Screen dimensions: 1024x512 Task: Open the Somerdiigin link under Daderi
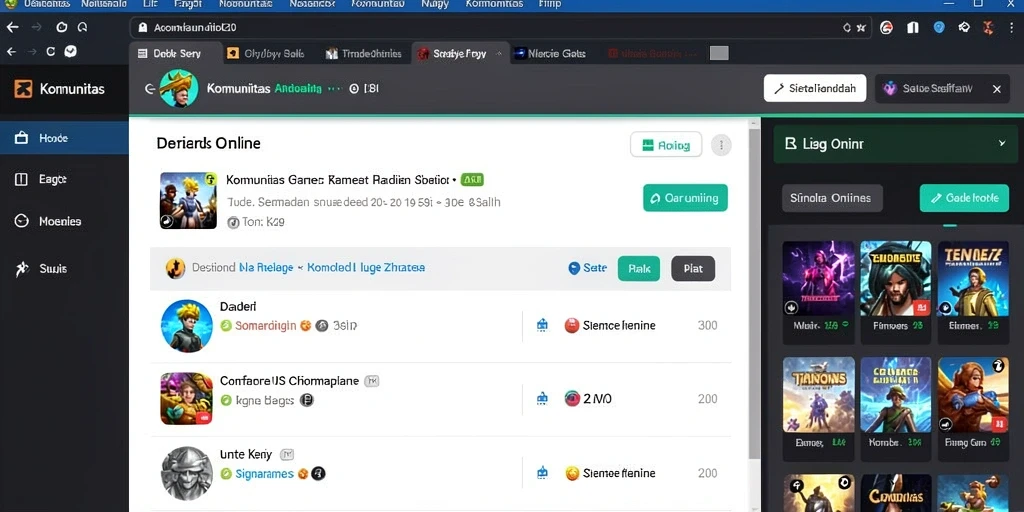tap(265, 325)
